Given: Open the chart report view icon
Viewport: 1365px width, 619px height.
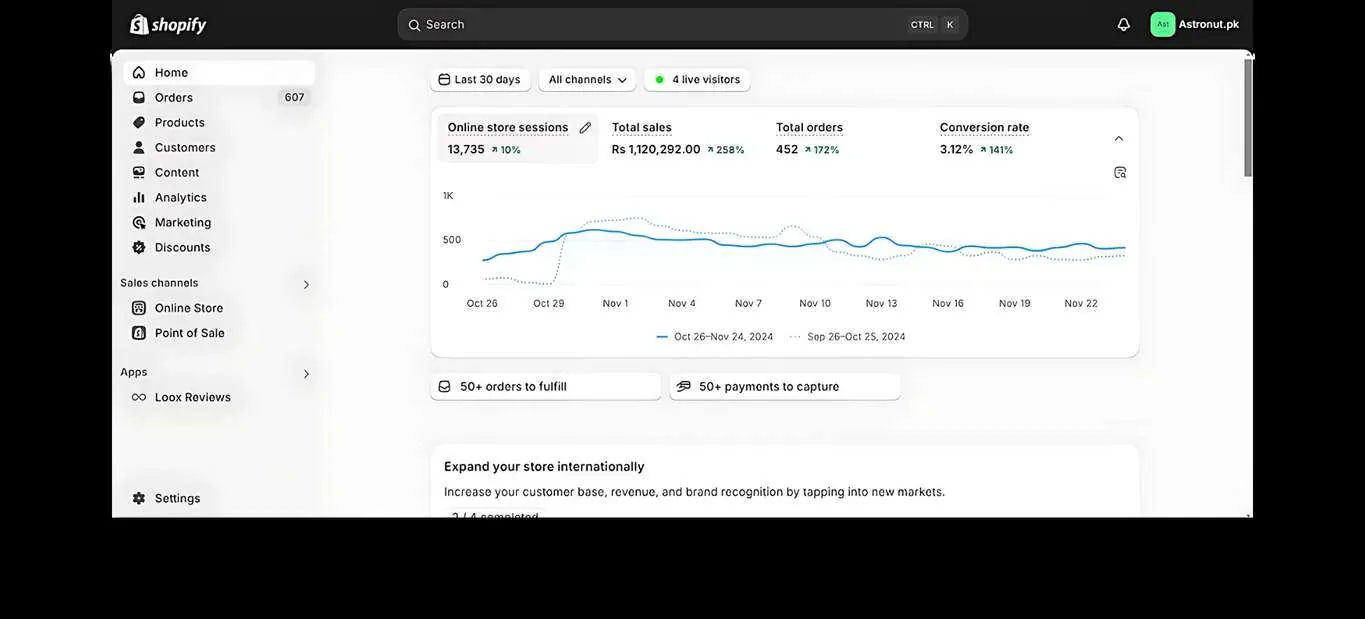Looking at the screenshot, I should point(1120,172).
